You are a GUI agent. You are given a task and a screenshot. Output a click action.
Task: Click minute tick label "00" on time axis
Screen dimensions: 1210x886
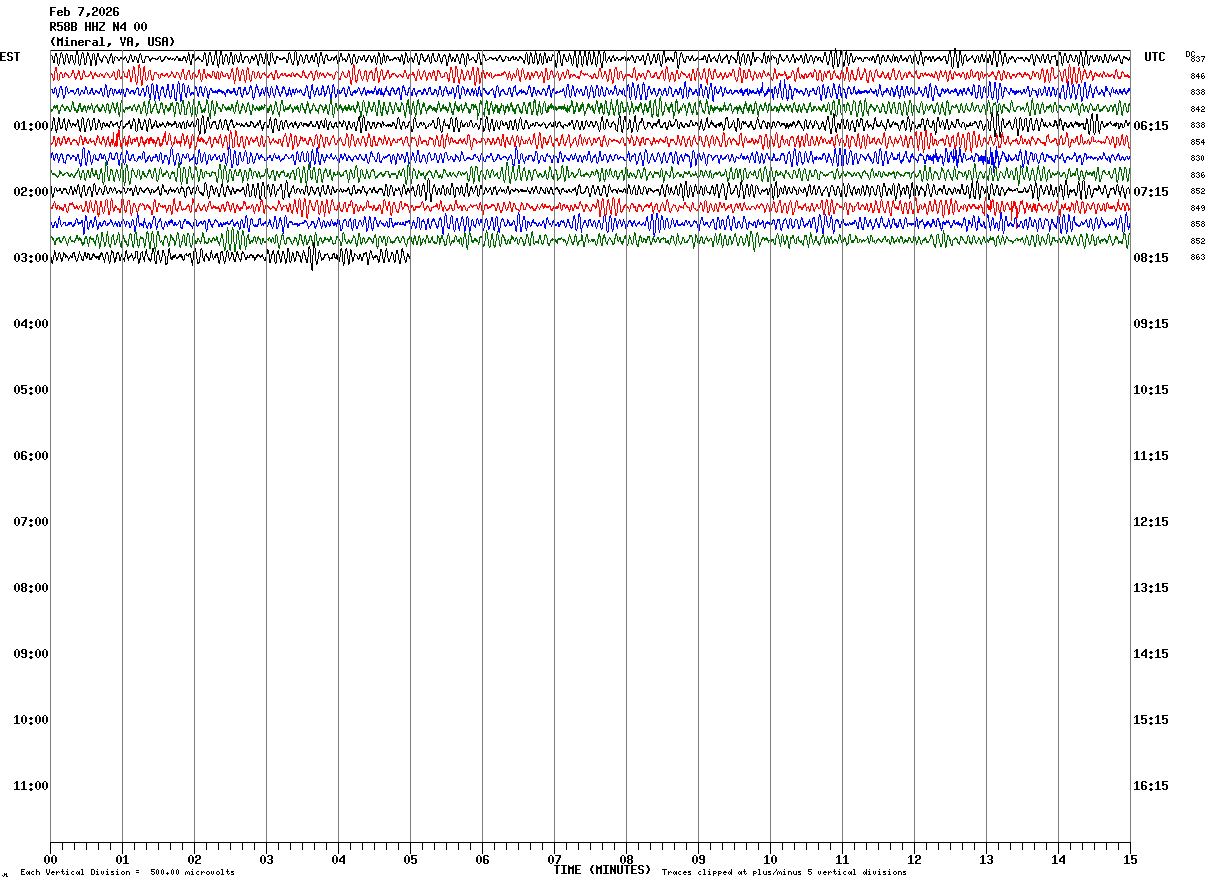point(50,860)
